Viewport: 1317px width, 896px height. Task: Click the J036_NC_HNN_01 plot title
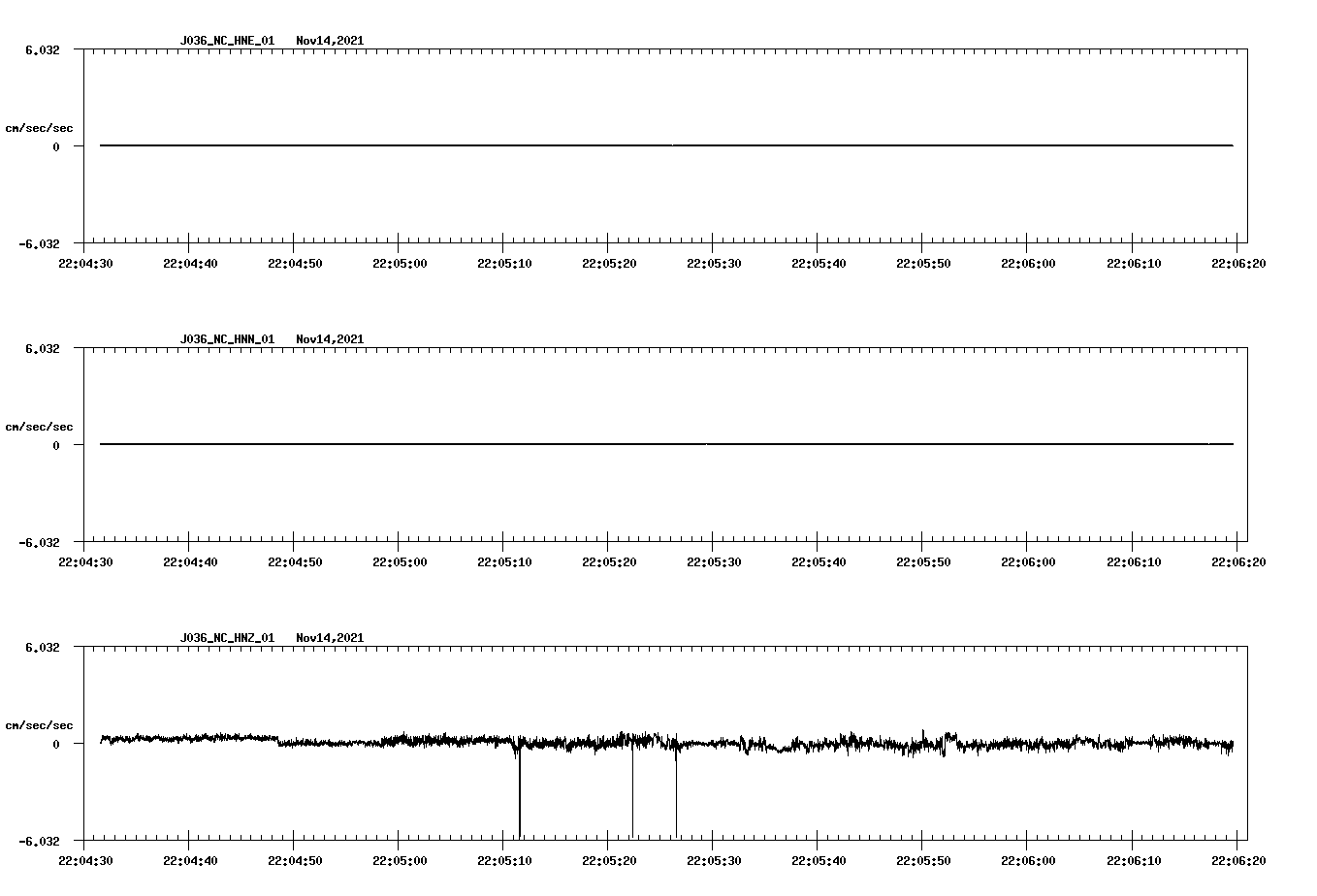227,339
